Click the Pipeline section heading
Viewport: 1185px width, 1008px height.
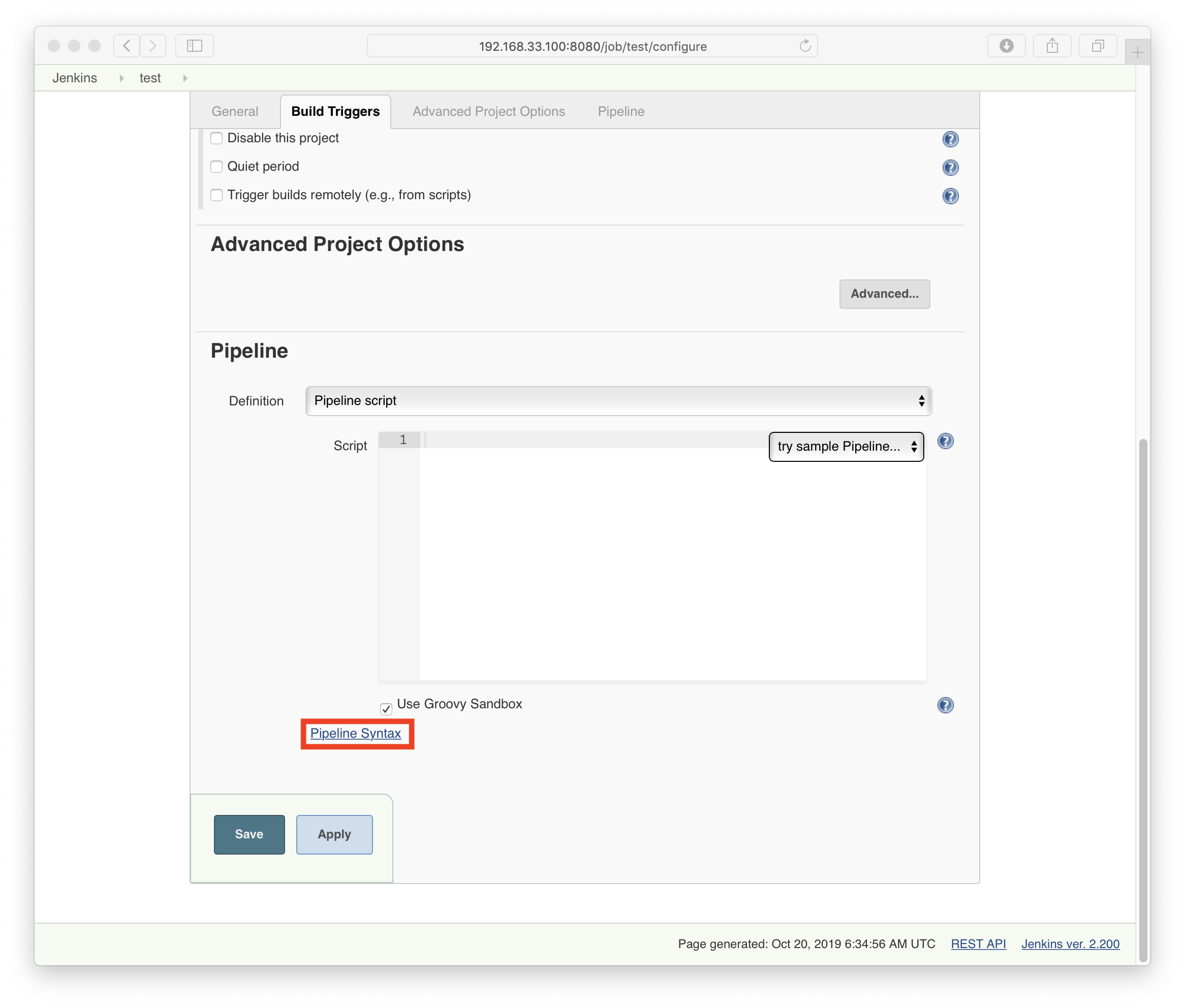click(249, 351)
